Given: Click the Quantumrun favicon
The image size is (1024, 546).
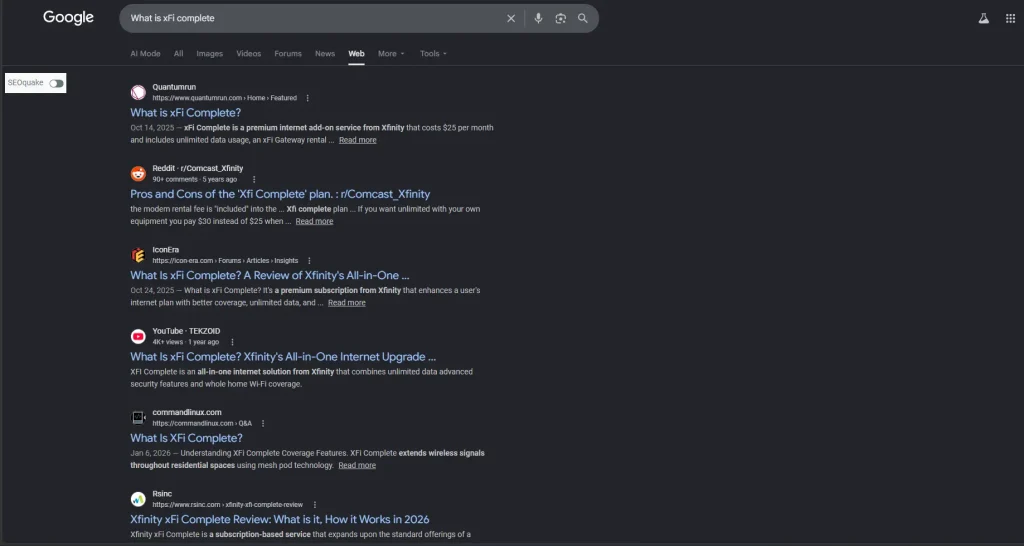Looking at the screenshot, I should (x=138, y=92).
